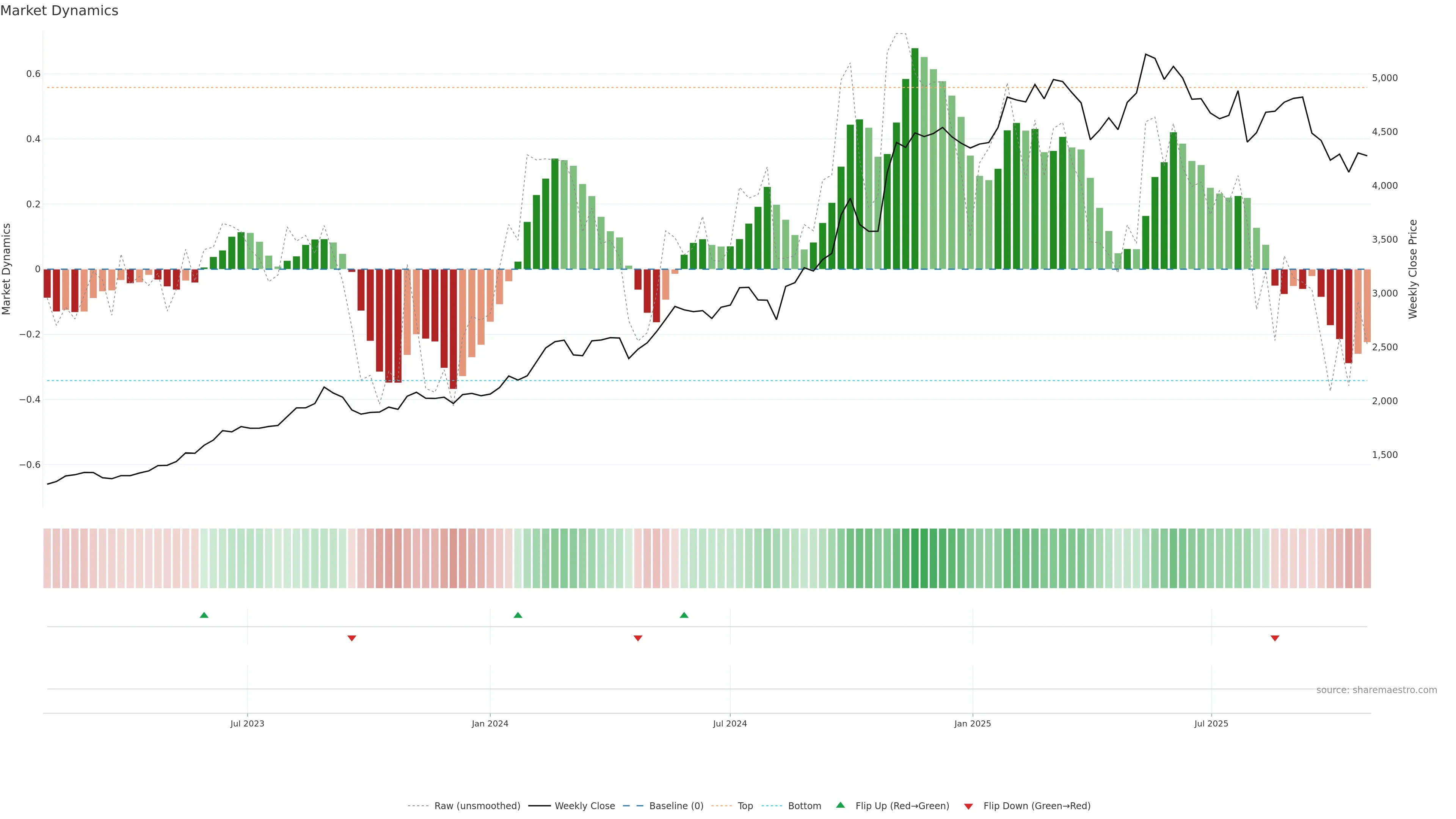Click the source: sharemaestro.com text
Screen dimensions: 1456x819
tap(1376, 690)
